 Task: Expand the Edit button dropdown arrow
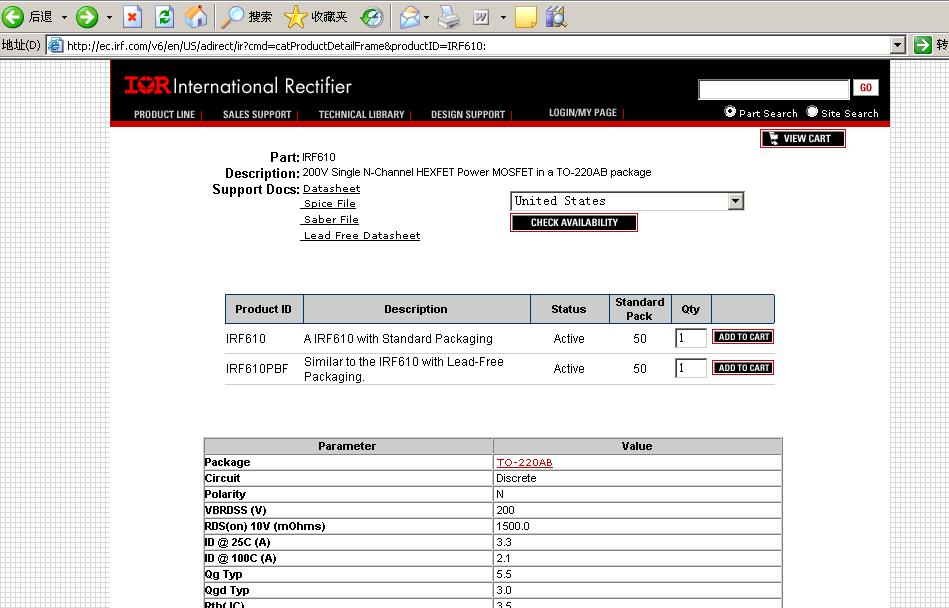tap(503, 17)
